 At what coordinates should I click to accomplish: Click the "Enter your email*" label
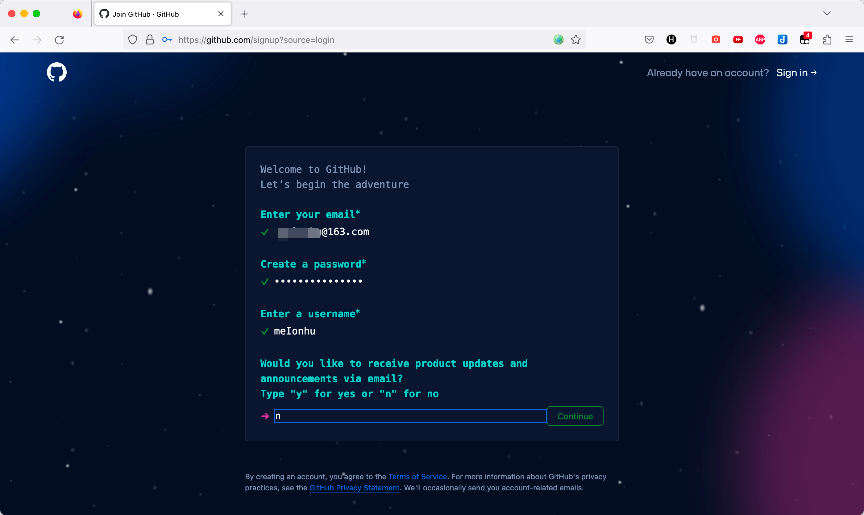(x=310, y=214)
